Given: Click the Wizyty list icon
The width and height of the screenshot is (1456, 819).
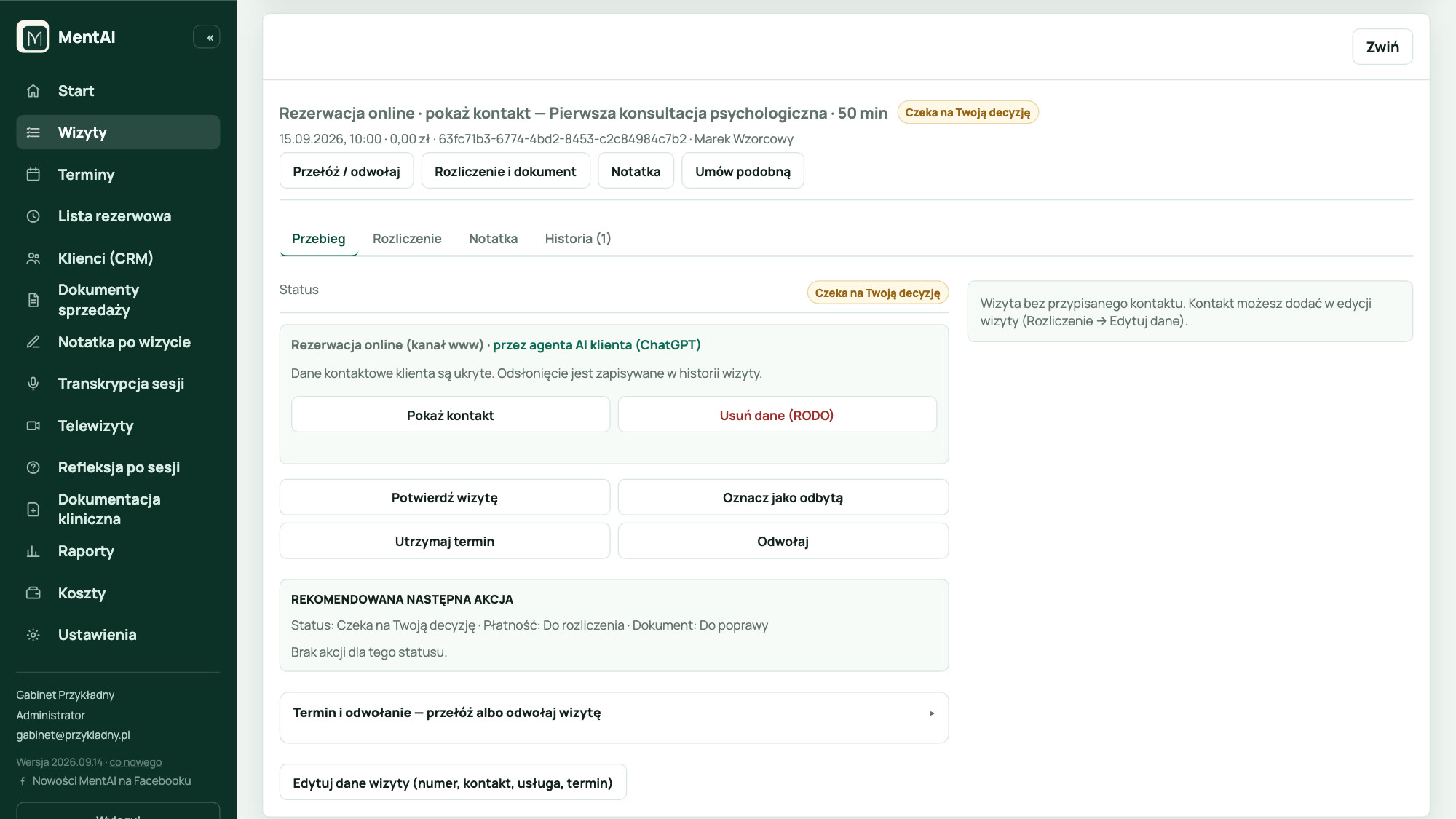Looking at the screenshot, I should (33, 132).
